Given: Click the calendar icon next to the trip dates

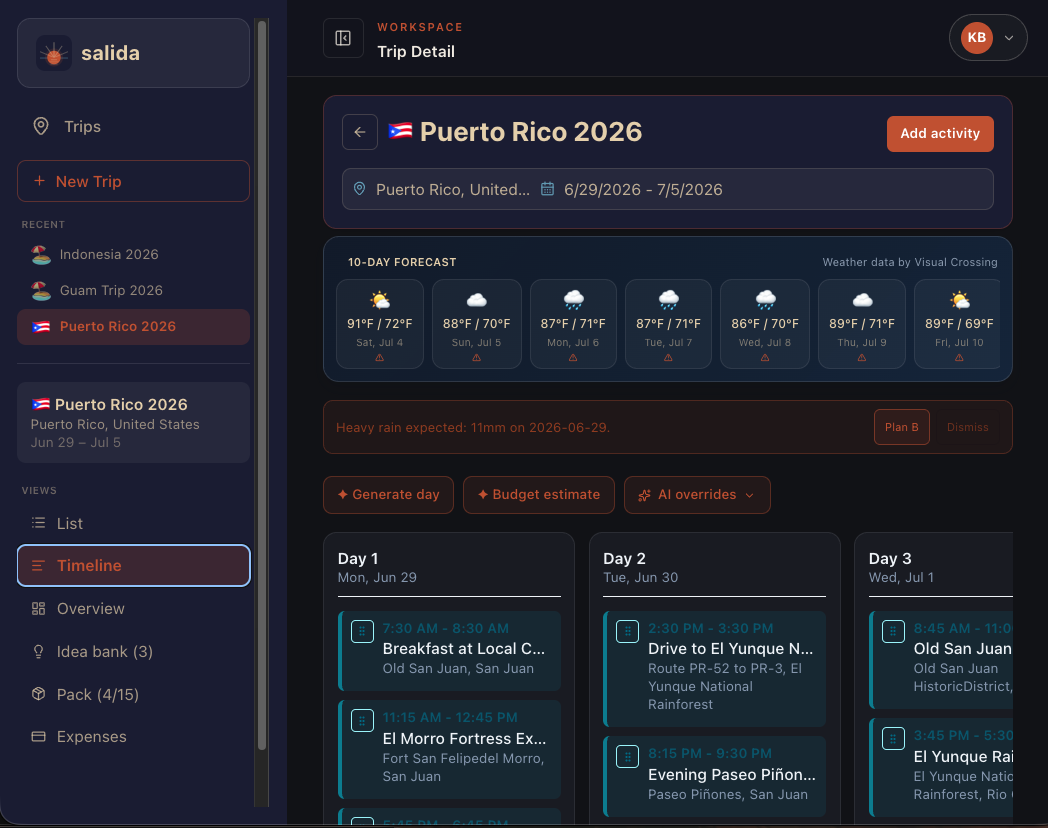Looking at the screenshot, I should [547, 189].
